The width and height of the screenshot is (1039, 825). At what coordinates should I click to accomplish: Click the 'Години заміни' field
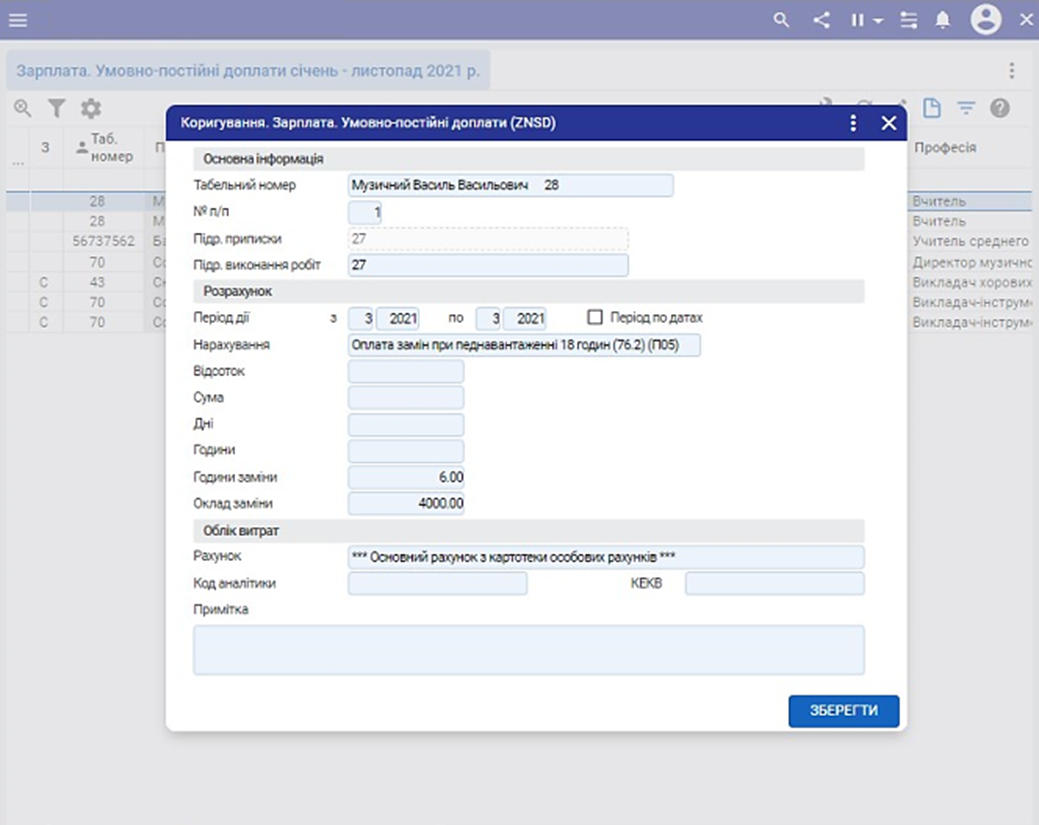(x=406, y=477)
